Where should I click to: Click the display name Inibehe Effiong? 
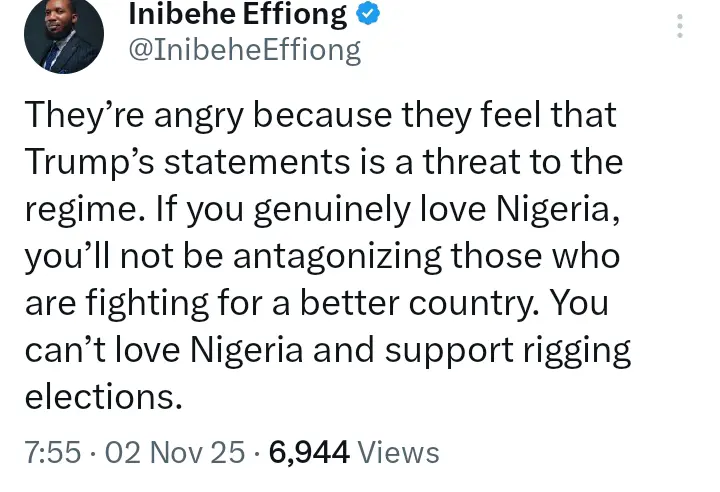tap(238, 15)
